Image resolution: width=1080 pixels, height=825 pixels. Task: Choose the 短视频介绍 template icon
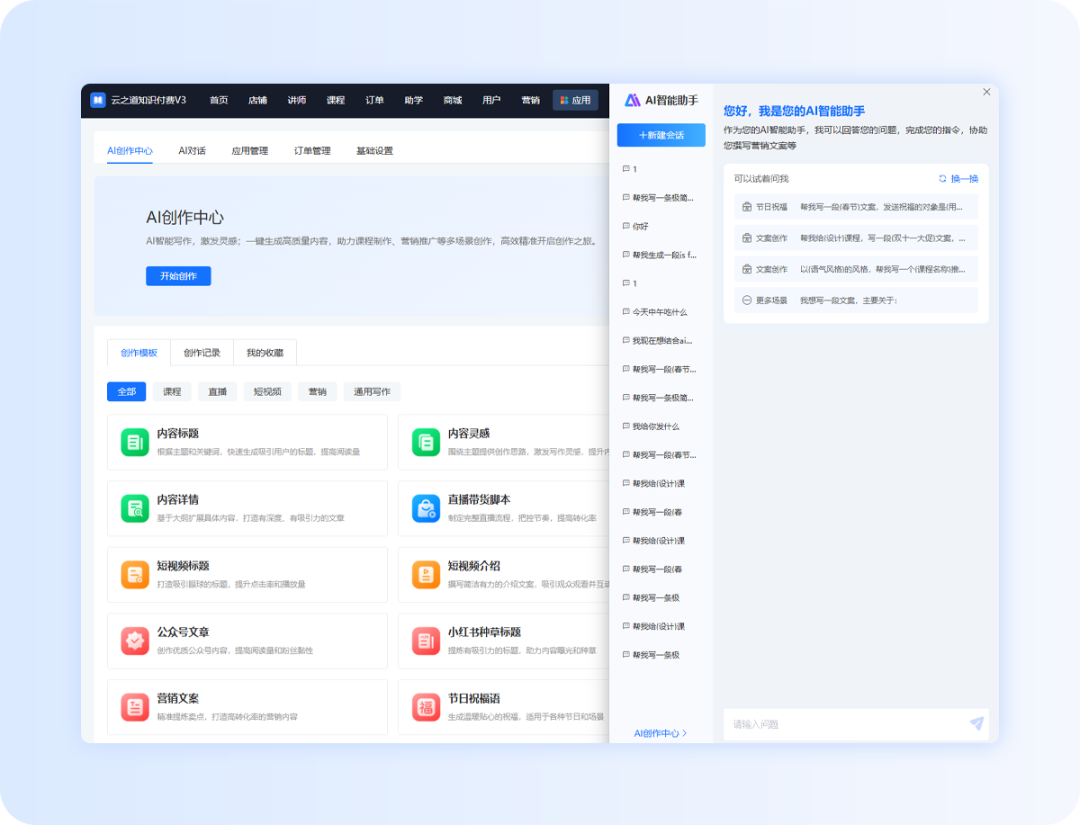point(426,574)
